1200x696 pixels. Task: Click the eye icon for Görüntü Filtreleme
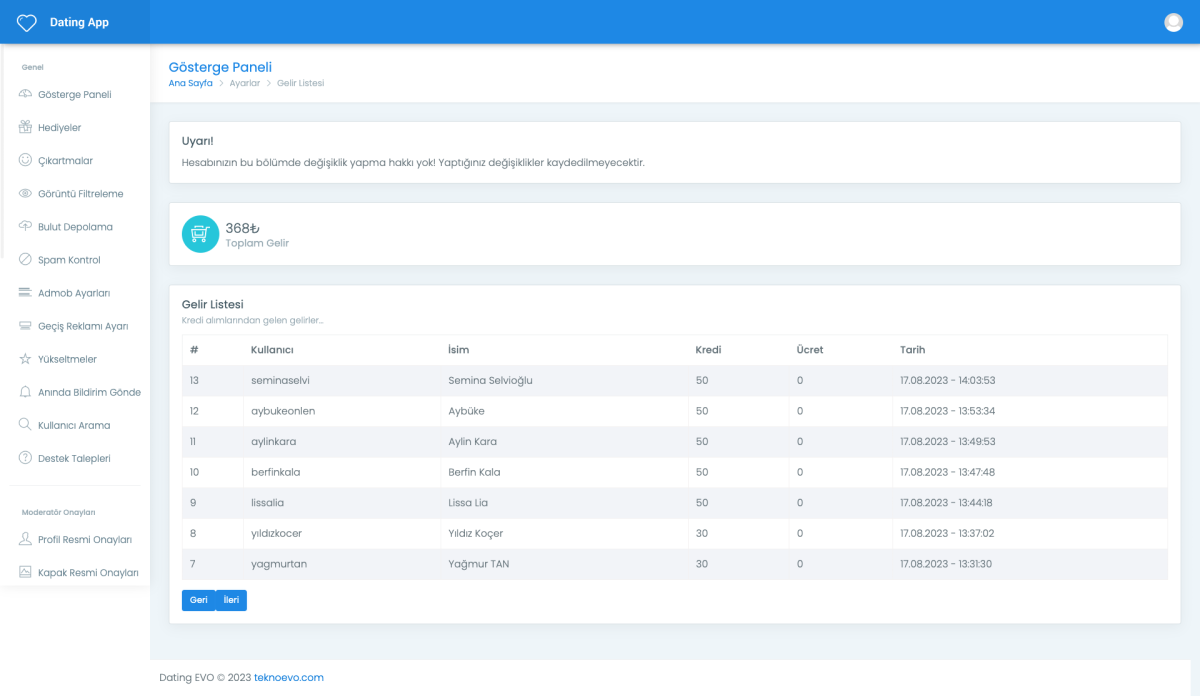(x=26, y=193)
